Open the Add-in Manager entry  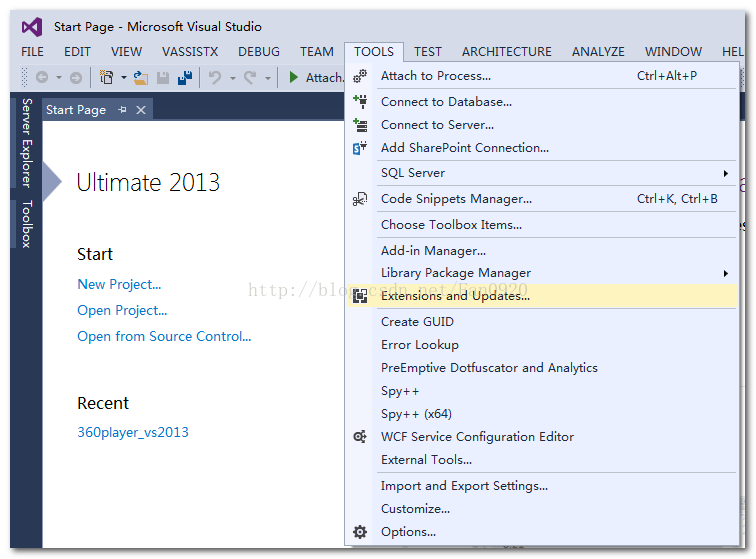point(542,251)
